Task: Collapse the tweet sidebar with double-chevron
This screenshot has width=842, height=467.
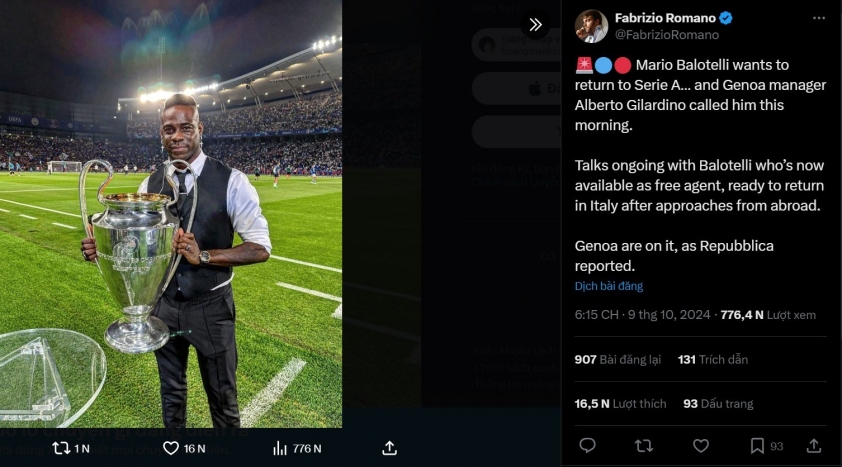Action: [536, 25]
